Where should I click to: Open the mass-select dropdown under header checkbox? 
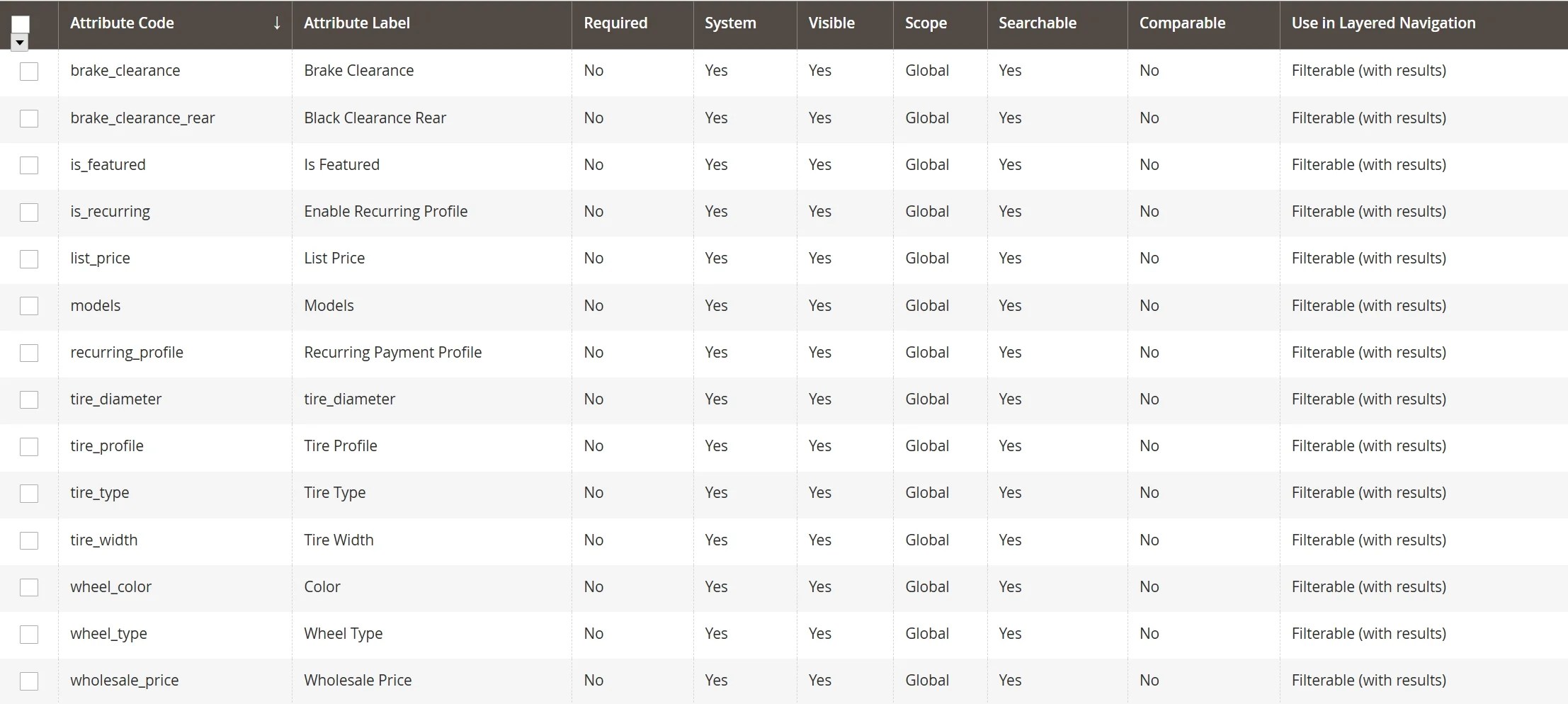pyautogui.click(x=19, y=42)
